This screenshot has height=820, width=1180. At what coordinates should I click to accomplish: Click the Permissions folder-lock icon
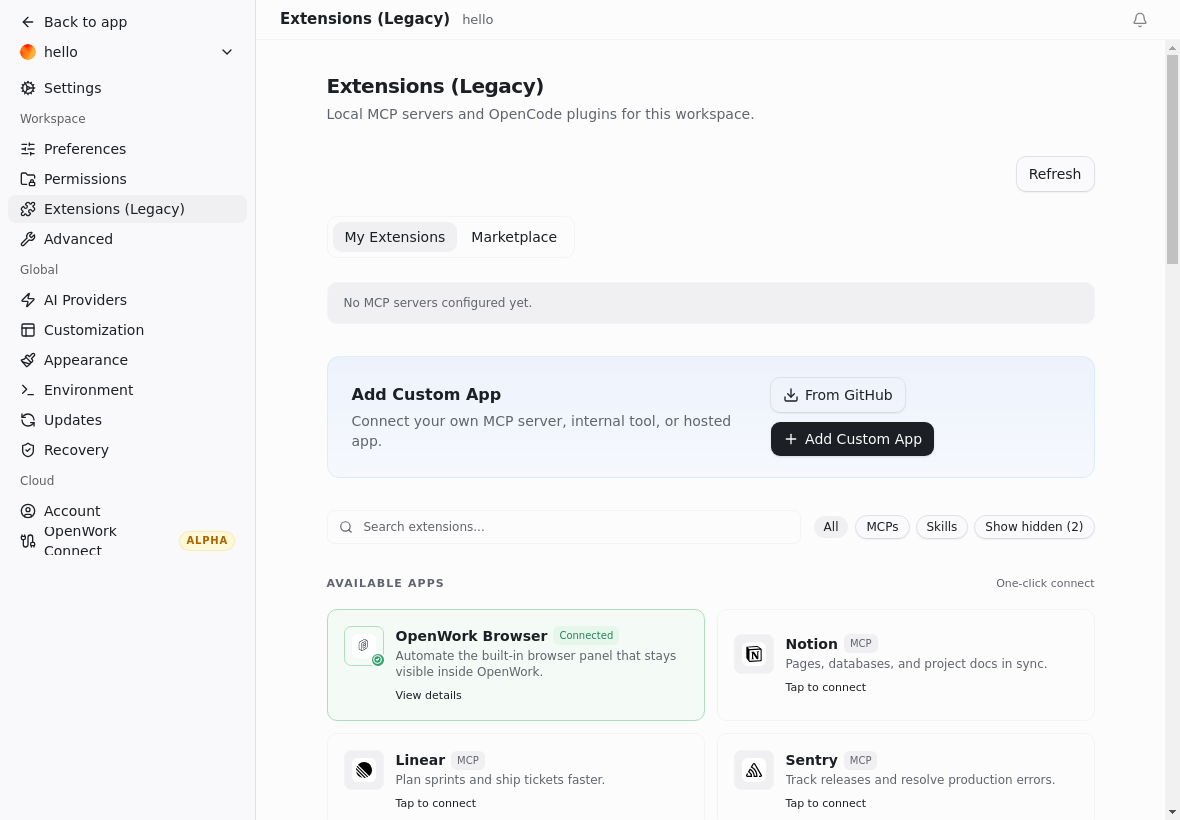point(28,179)
